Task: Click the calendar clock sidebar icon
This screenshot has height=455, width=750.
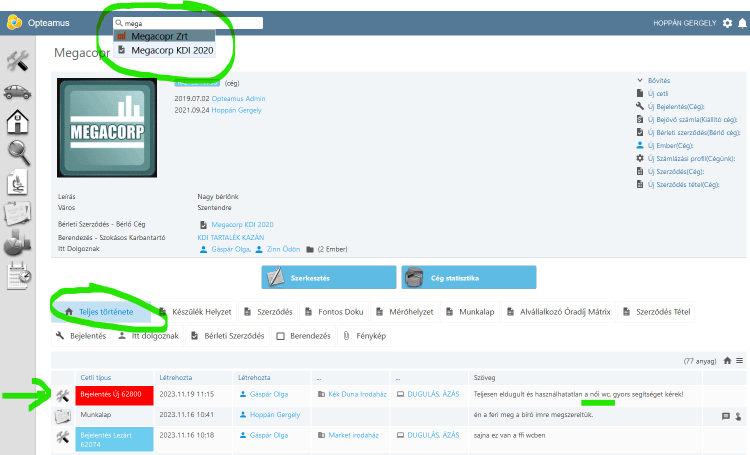Action: click(18, 274)
